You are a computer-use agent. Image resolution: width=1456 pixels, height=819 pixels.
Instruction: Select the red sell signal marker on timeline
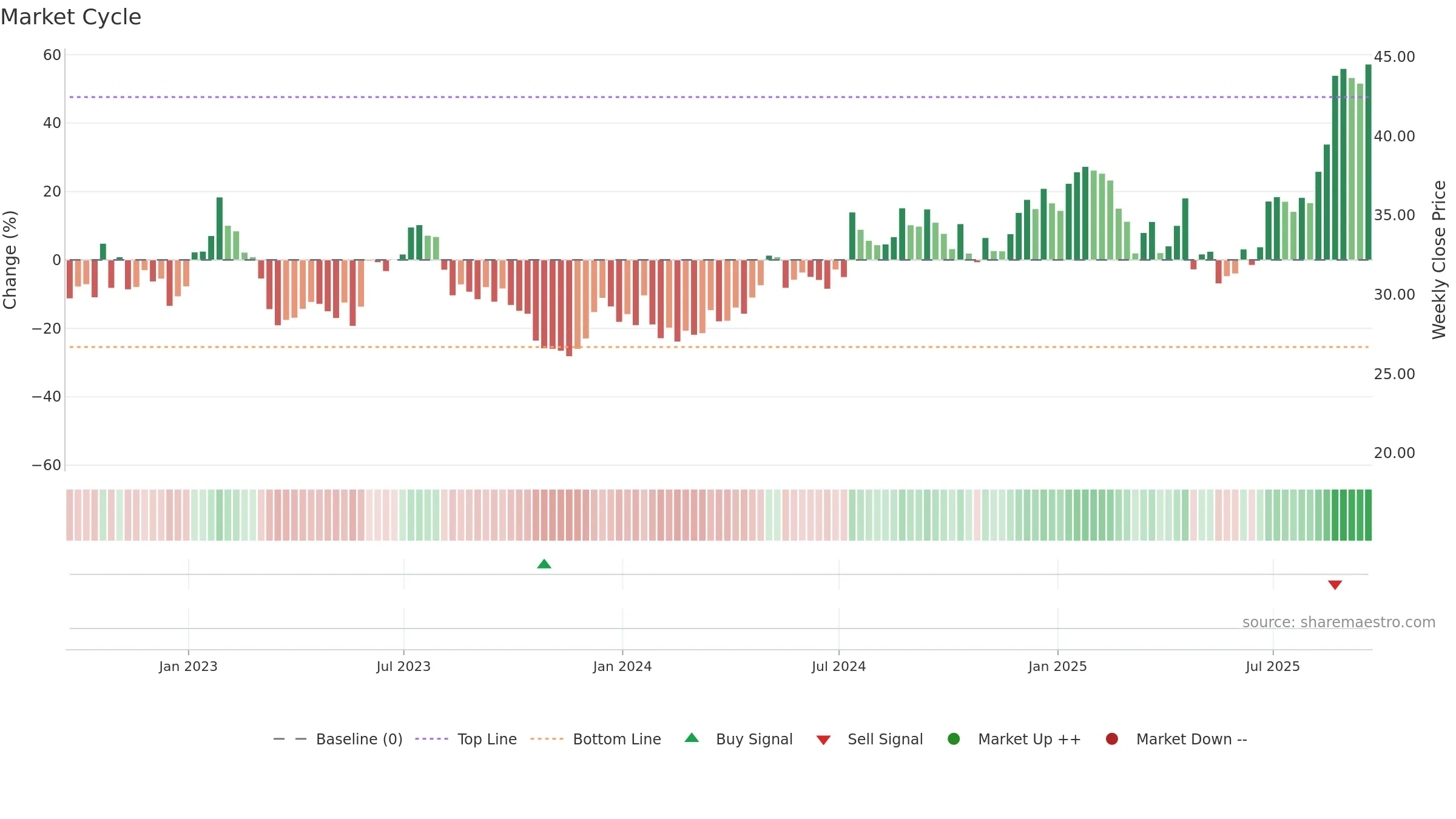(x=1335, y=585)
